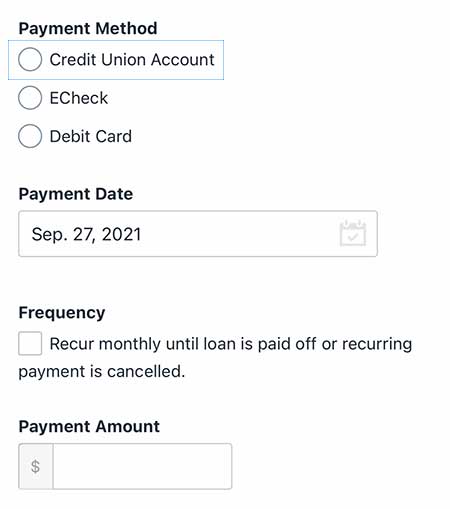The width and height of the screenshot is (450, 509).
Task: Click the Payment Date input field
Action: click(198, 234)
